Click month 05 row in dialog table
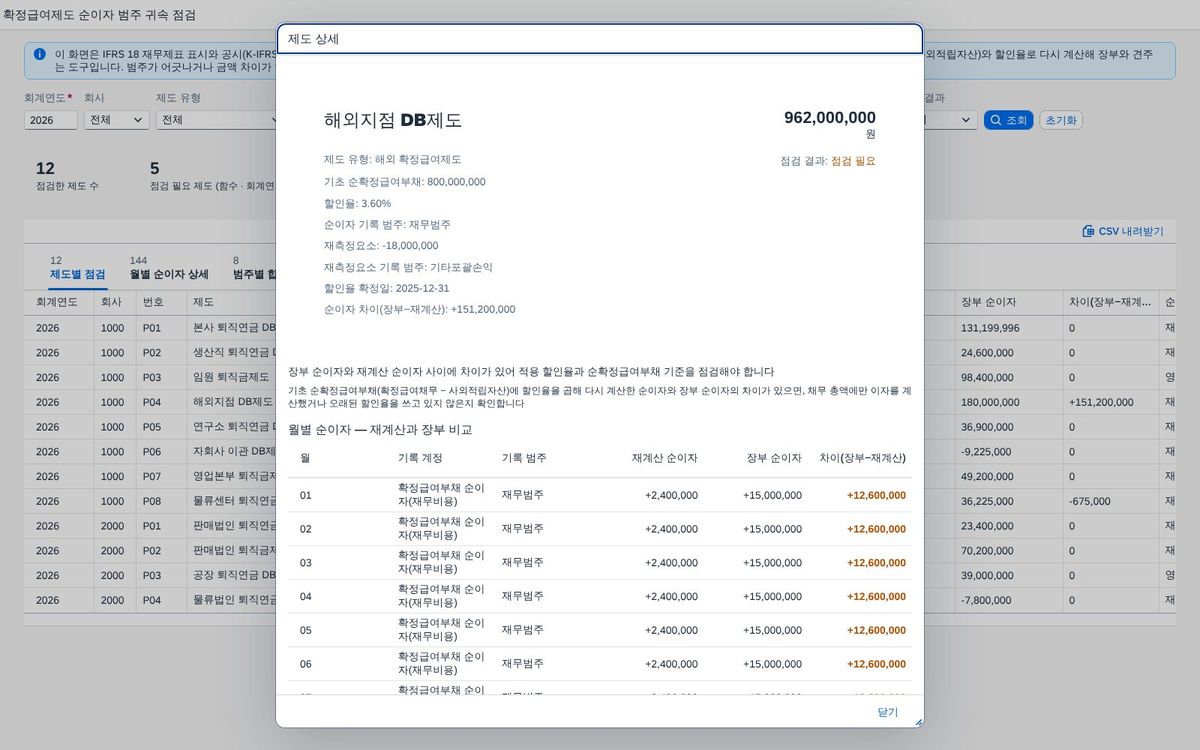 (x=600, y=630)
